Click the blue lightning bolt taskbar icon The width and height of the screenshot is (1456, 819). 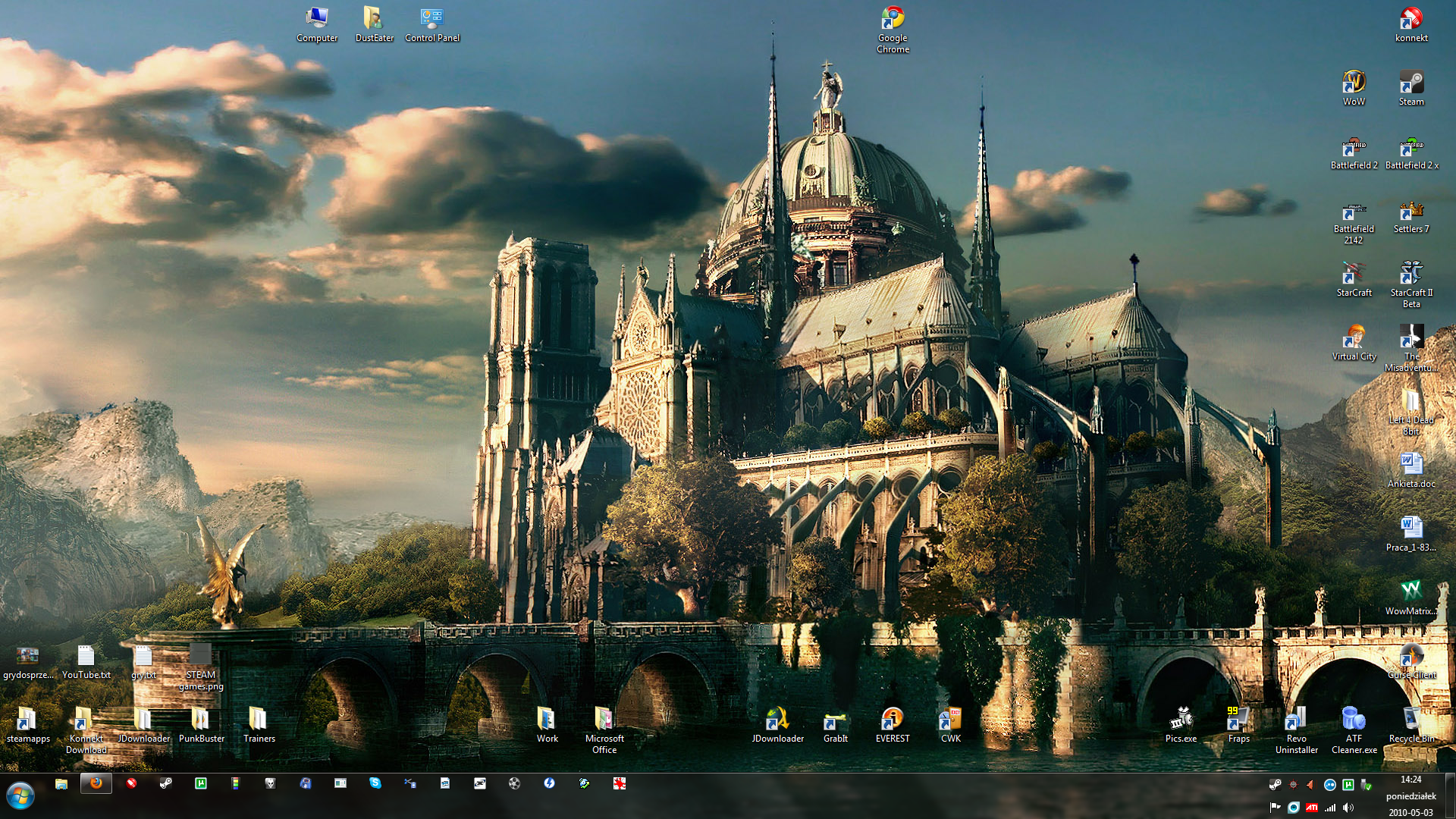click(550, 783)
